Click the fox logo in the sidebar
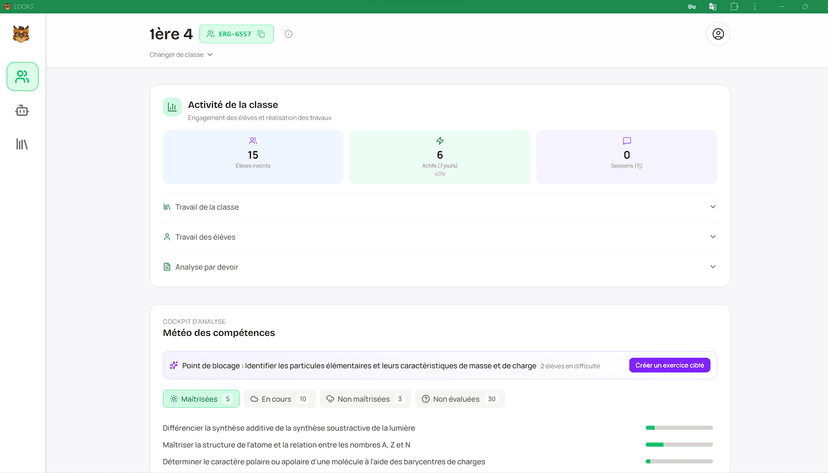 coord(22,35)
